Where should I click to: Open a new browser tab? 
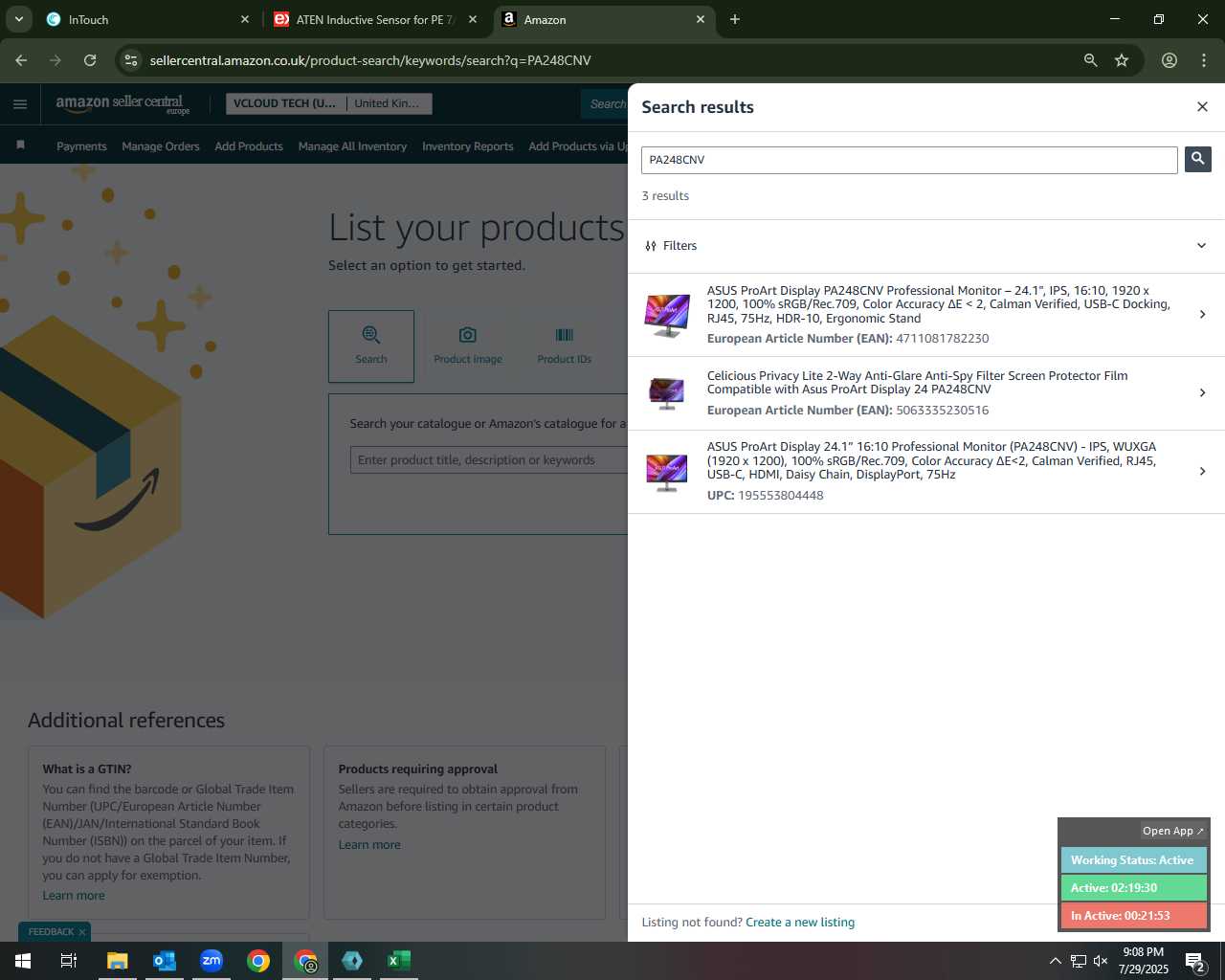735,19
